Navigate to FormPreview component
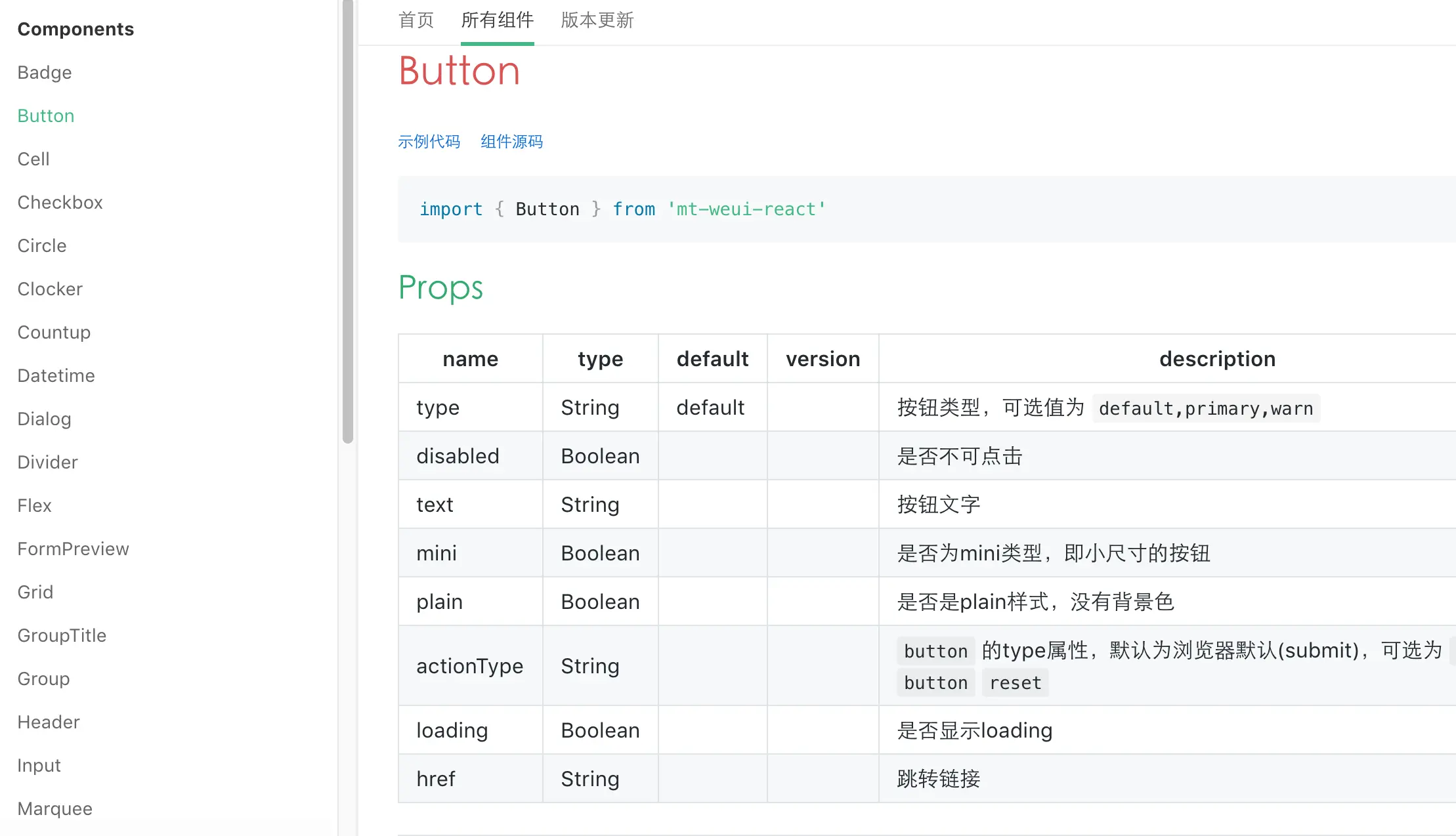 pos(73,549)
